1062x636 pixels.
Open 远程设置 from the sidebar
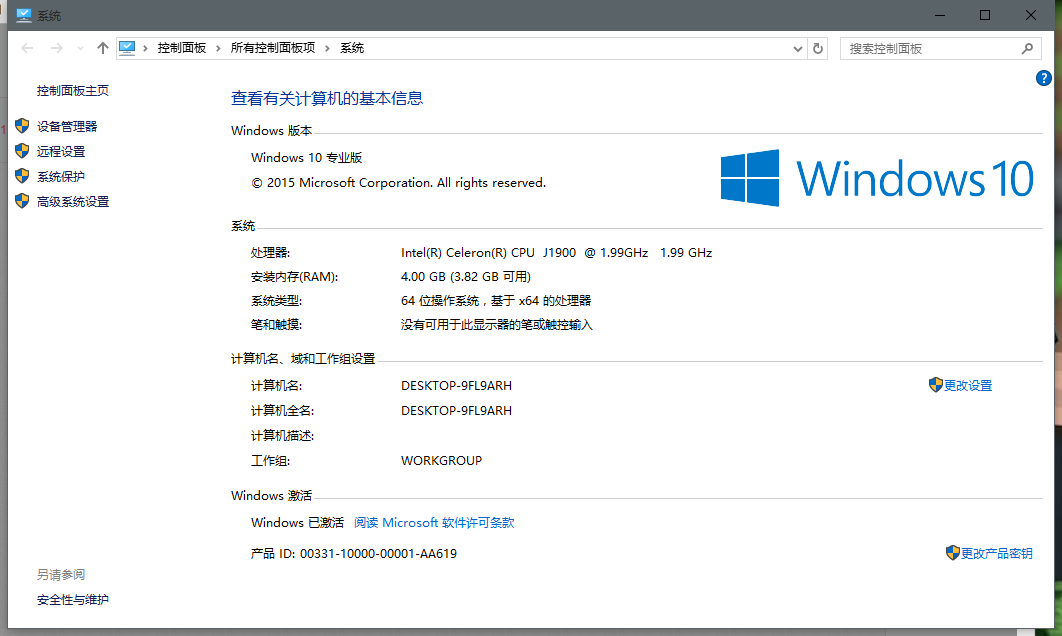[x=61, y=152]
